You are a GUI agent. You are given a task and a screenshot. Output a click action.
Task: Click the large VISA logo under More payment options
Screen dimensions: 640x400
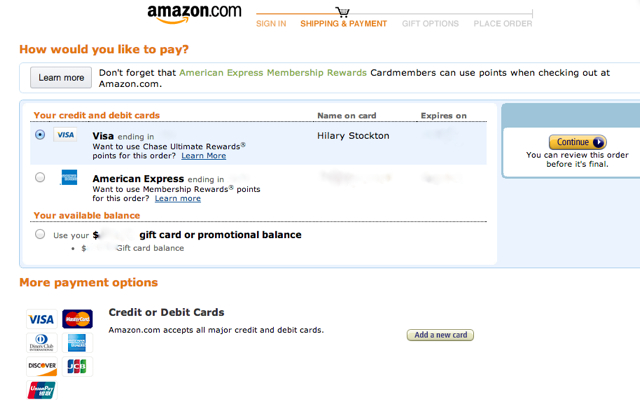tap(42, 319)
